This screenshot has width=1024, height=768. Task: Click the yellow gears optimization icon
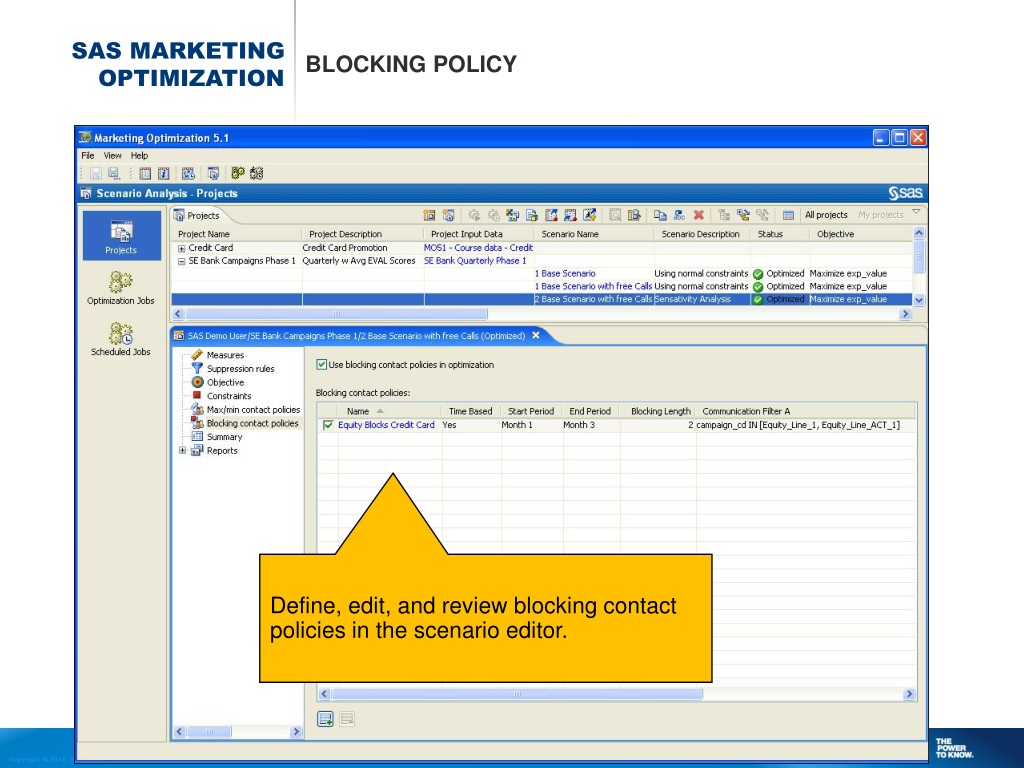[238, 173]
